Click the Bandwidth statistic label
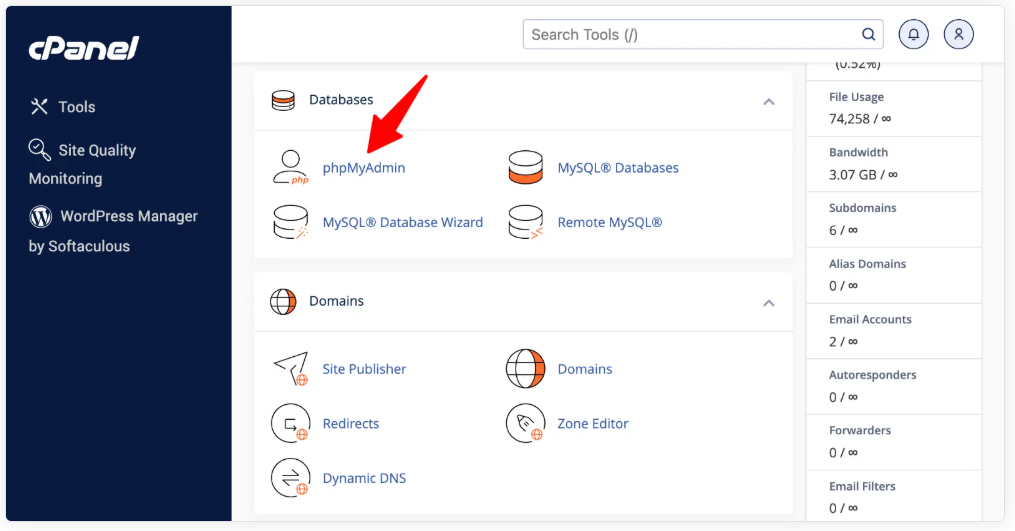Screen dimensions: 1015x531 coord(858,152)
